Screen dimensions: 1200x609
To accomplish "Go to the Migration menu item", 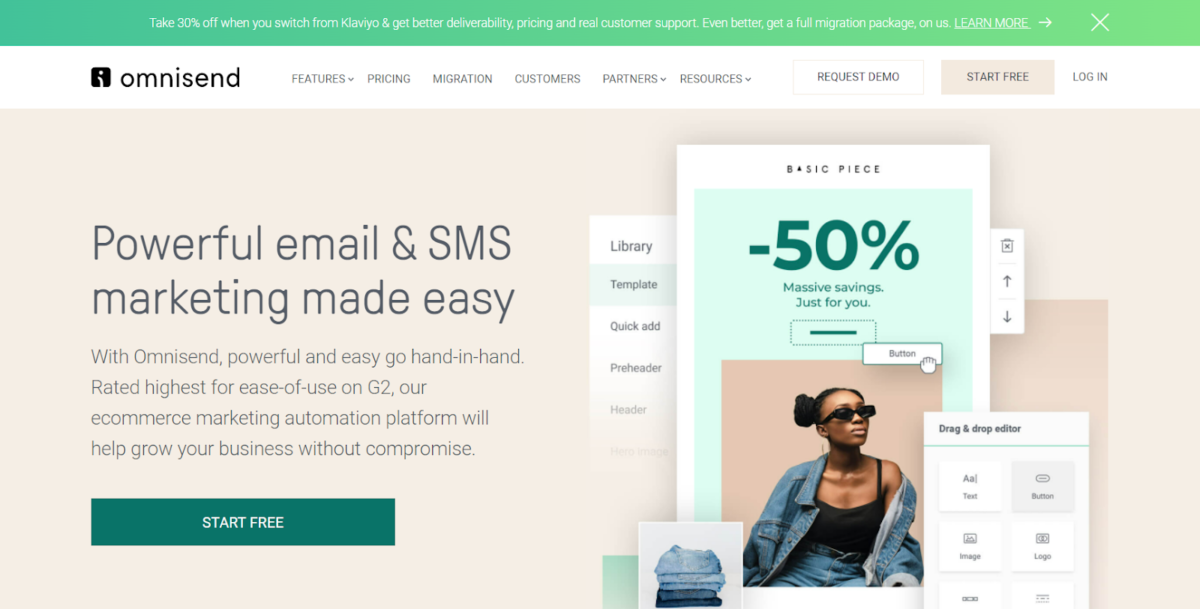I will (462, 79).
